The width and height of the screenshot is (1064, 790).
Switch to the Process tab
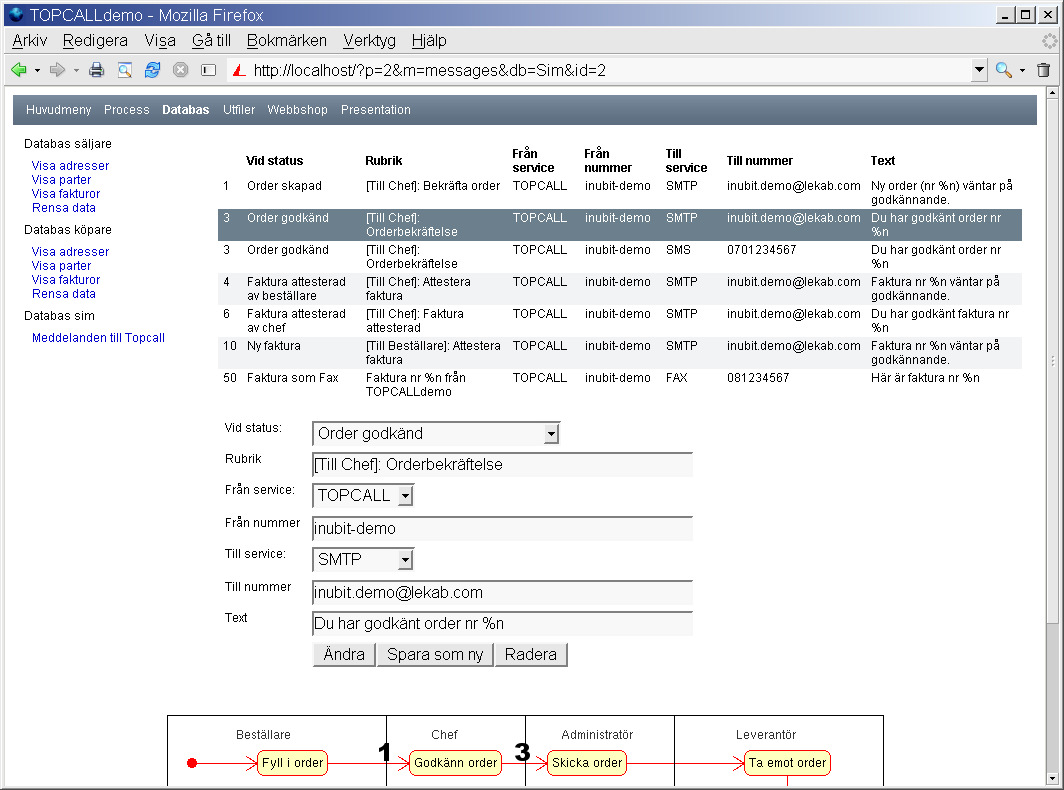point(127,110)
